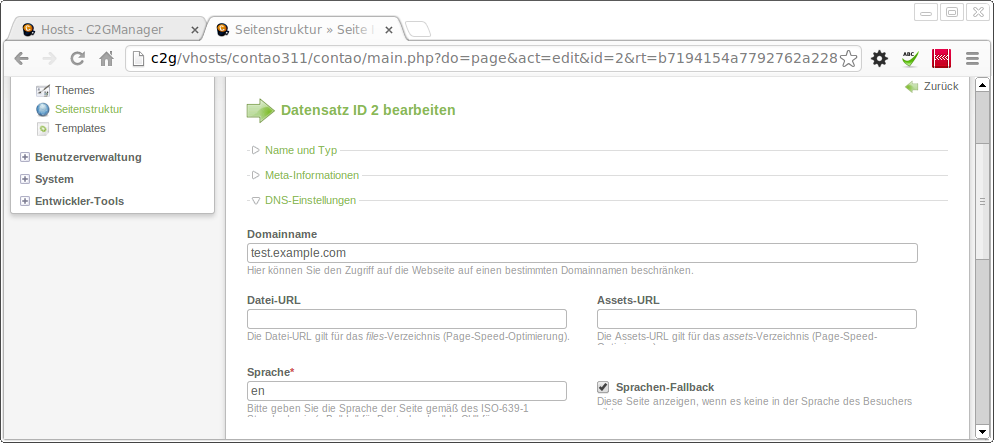994x443 pixels.
Task: Click the Datei-URL label
Action: point(274,300)
